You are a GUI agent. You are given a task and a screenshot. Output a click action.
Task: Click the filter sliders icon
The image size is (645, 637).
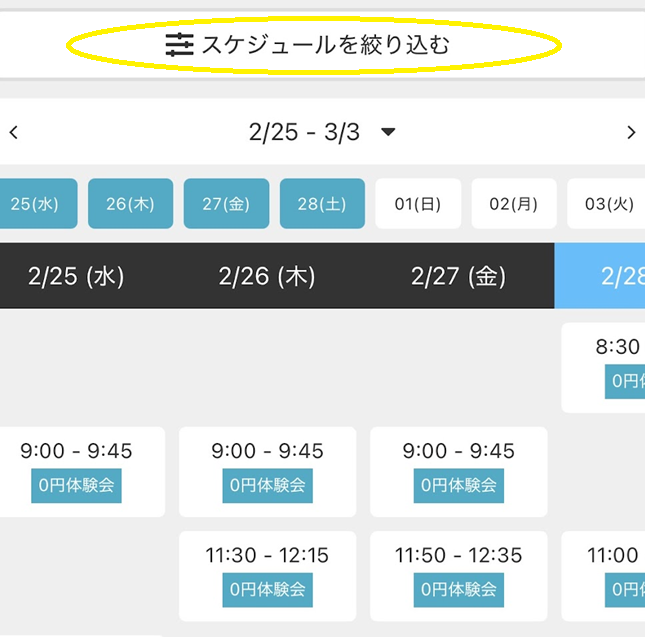coord(179,45)
